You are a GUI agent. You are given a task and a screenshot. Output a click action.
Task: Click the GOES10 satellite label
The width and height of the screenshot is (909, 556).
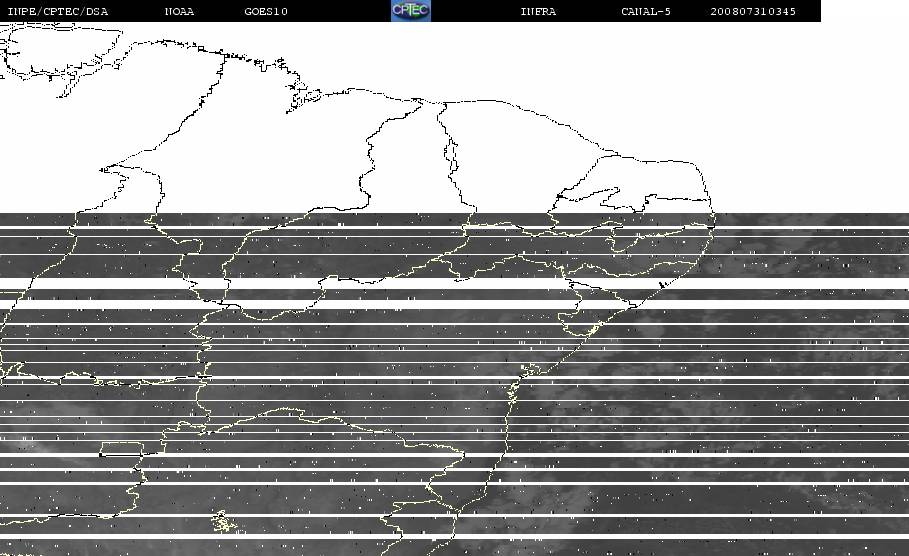266,11
